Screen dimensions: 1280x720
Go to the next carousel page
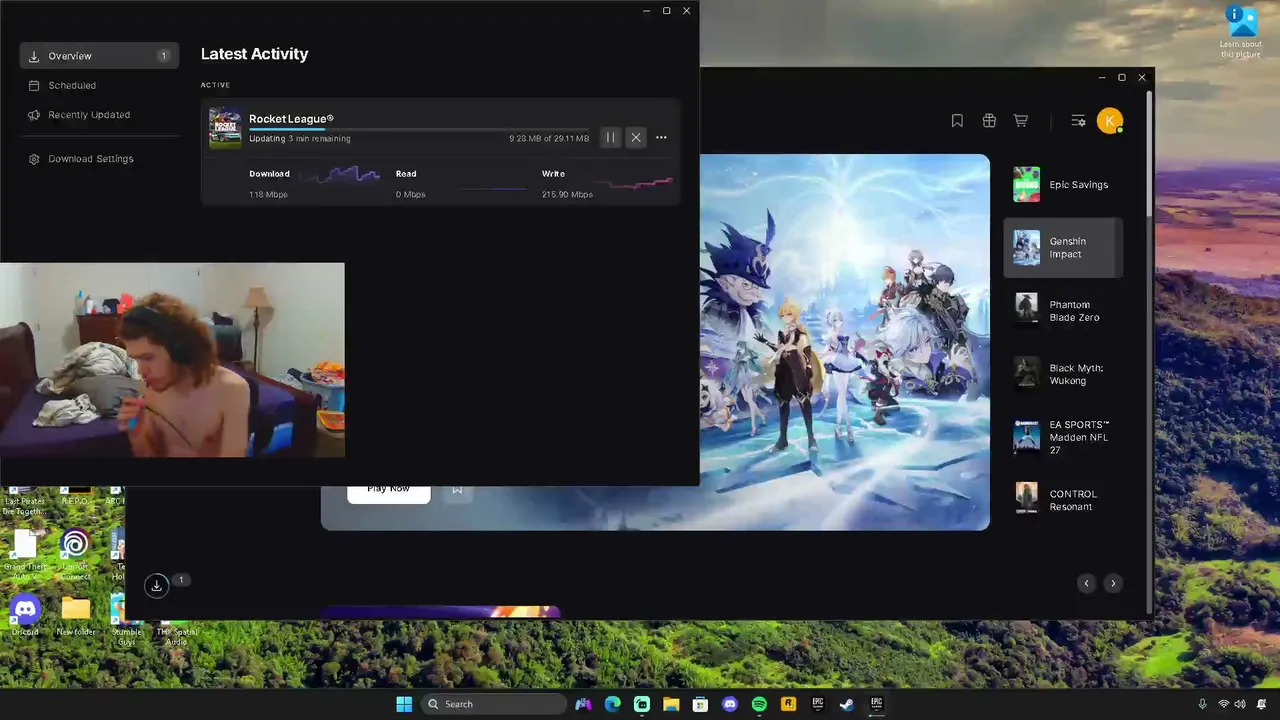pyautogui.click(x=1113, y=583)
